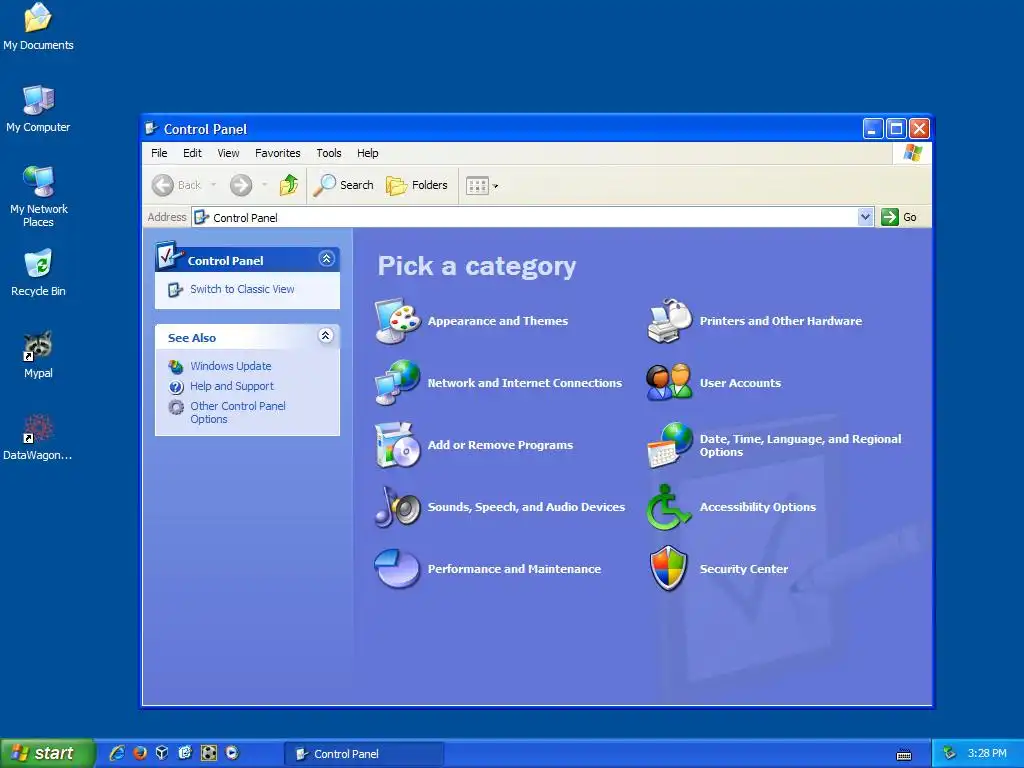Minimize the Control Panel window
Viewport: 1024px width, 768px height.
click(x=872, y=129)
